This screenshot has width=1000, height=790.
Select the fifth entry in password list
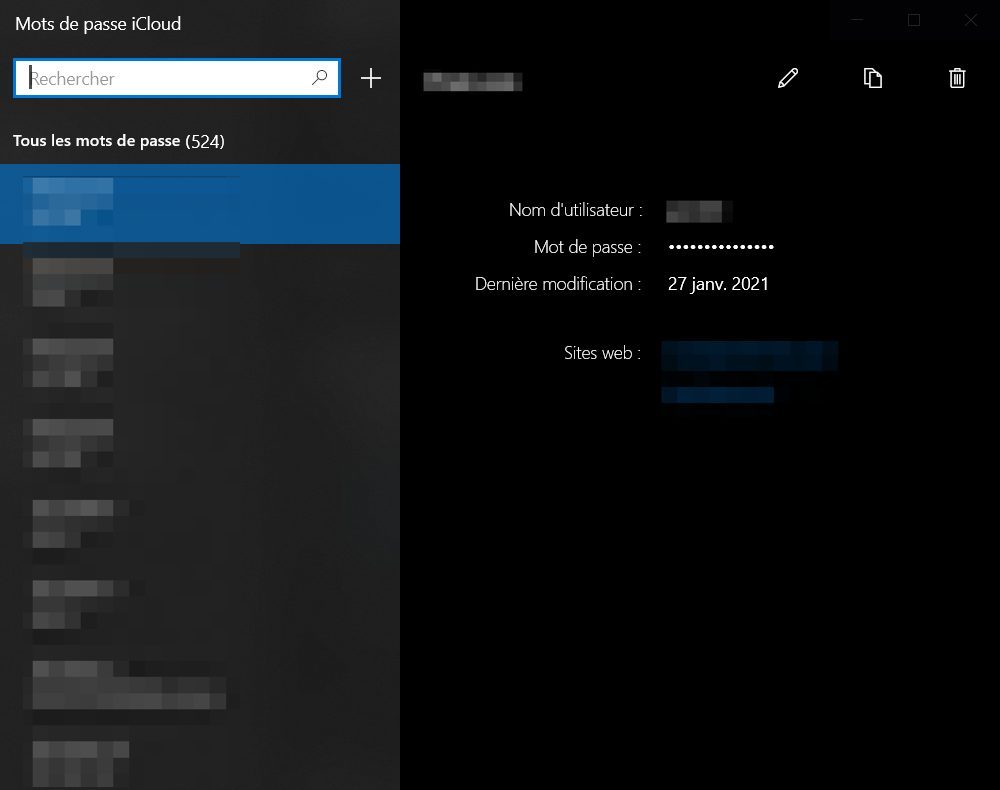click(x=200, y=522)
